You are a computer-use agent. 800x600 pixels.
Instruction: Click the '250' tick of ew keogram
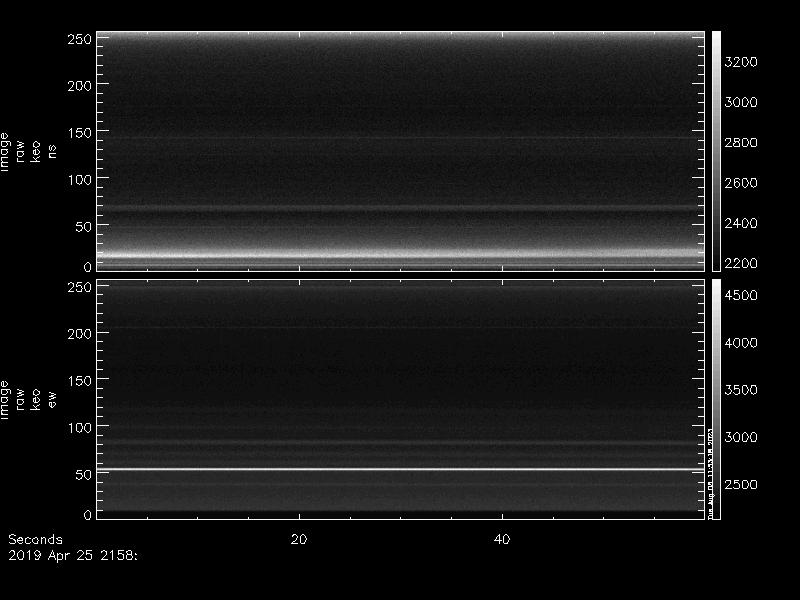point(80,287)
